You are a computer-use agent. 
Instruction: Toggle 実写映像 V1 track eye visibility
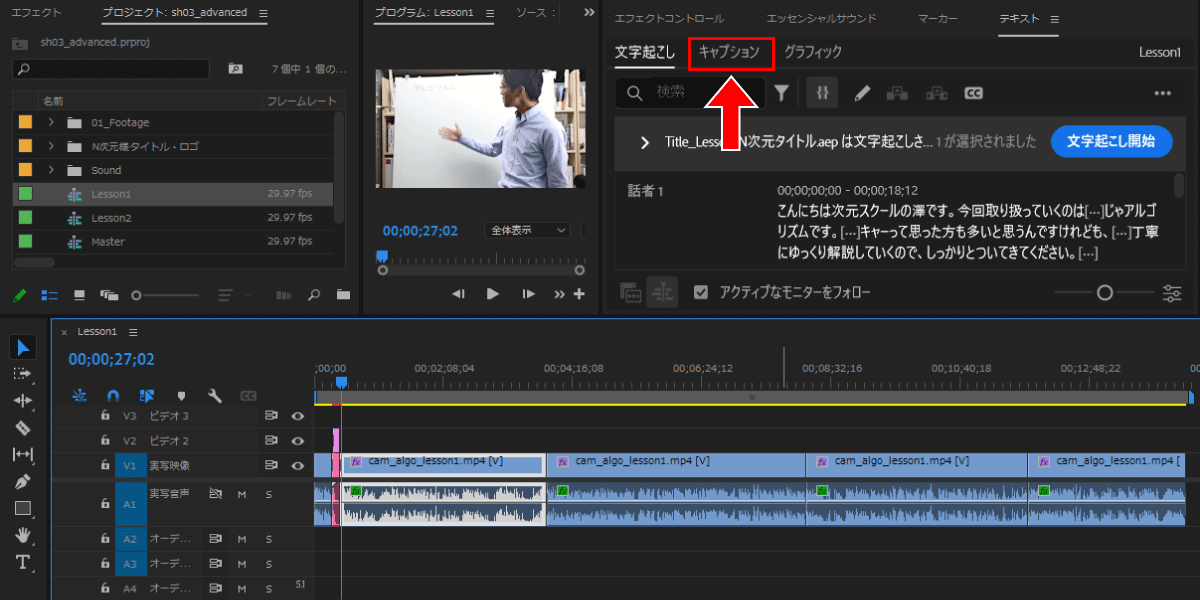coord(297,465)
